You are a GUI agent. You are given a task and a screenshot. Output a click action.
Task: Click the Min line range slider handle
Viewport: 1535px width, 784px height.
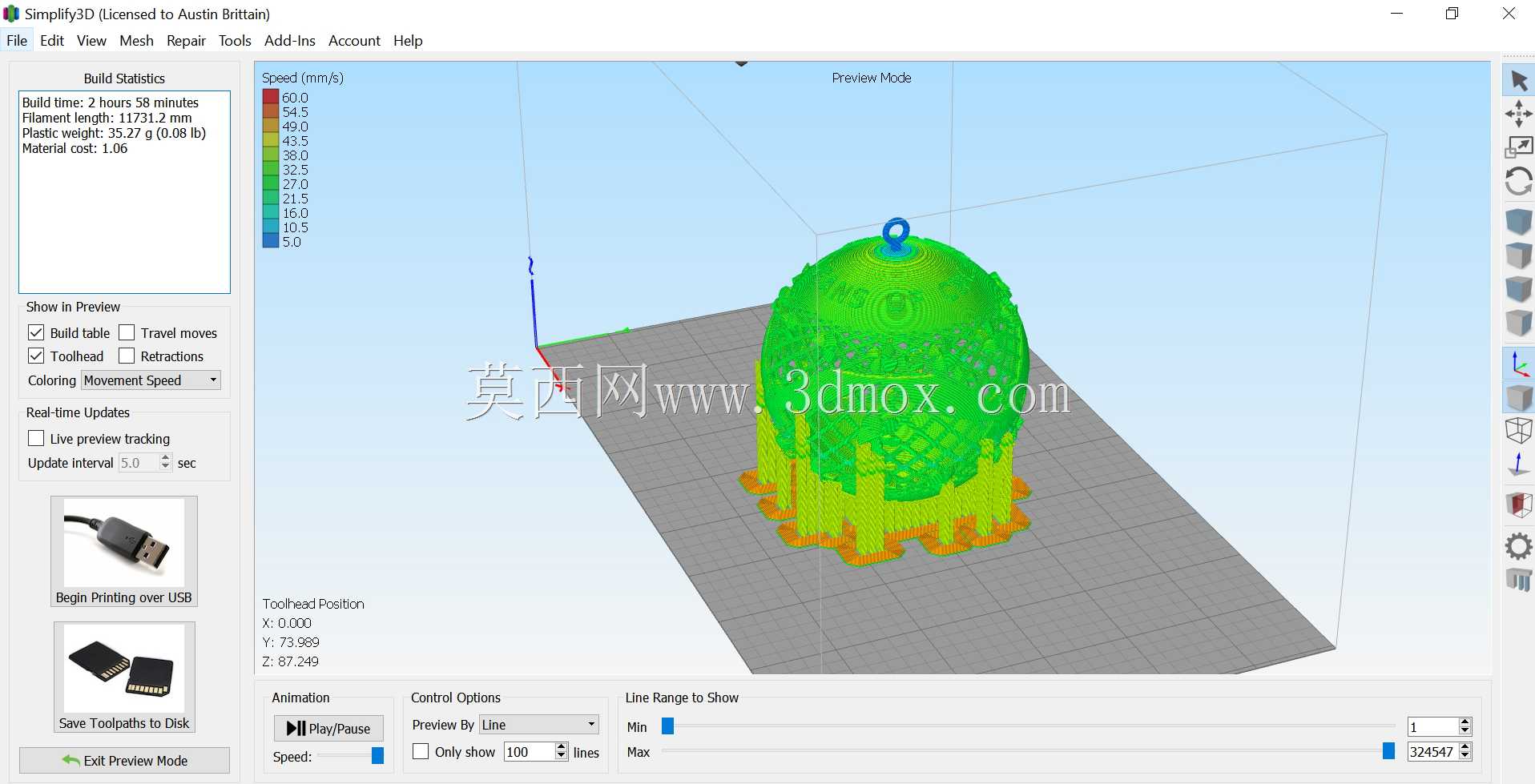pyautogui.click(x=667, y=726)
